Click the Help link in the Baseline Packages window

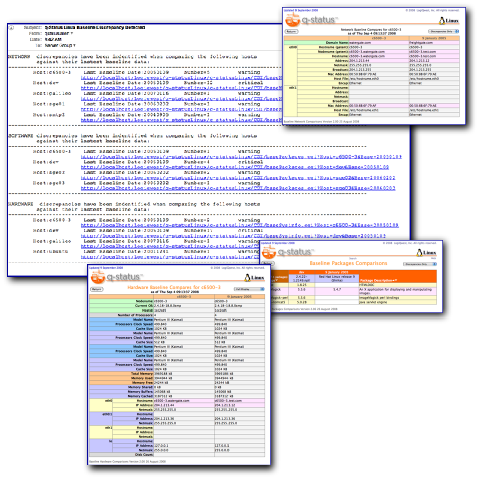[x=433, y=258]
